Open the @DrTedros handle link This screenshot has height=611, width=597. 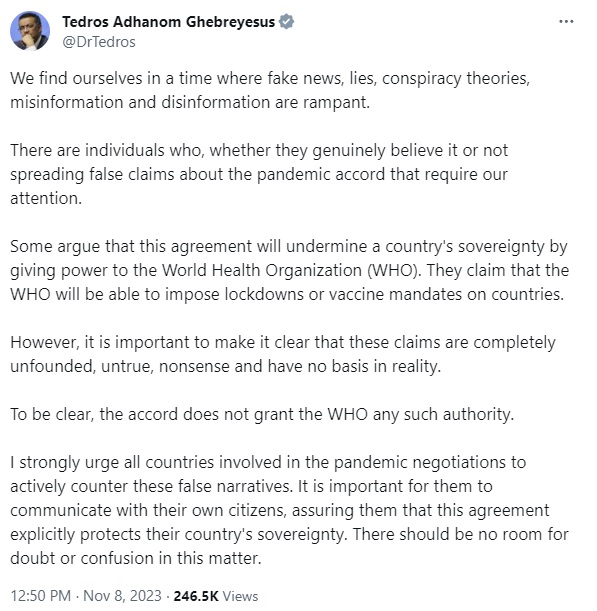tap(99, 42)
